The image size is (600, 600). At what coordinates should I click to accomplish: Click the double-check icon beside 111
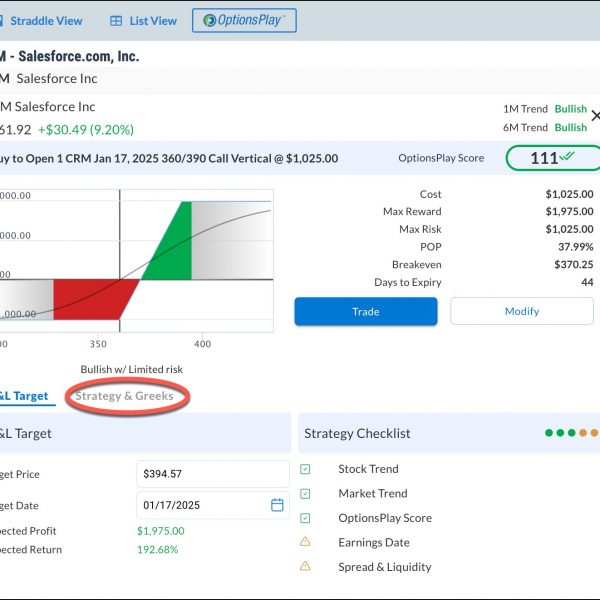pos(567,156)
